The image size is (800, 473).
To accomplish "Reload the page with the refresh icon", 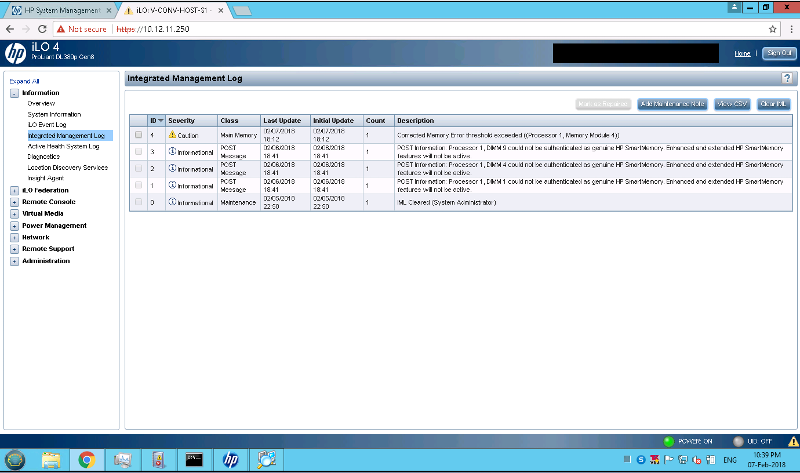I will (42, 29).
